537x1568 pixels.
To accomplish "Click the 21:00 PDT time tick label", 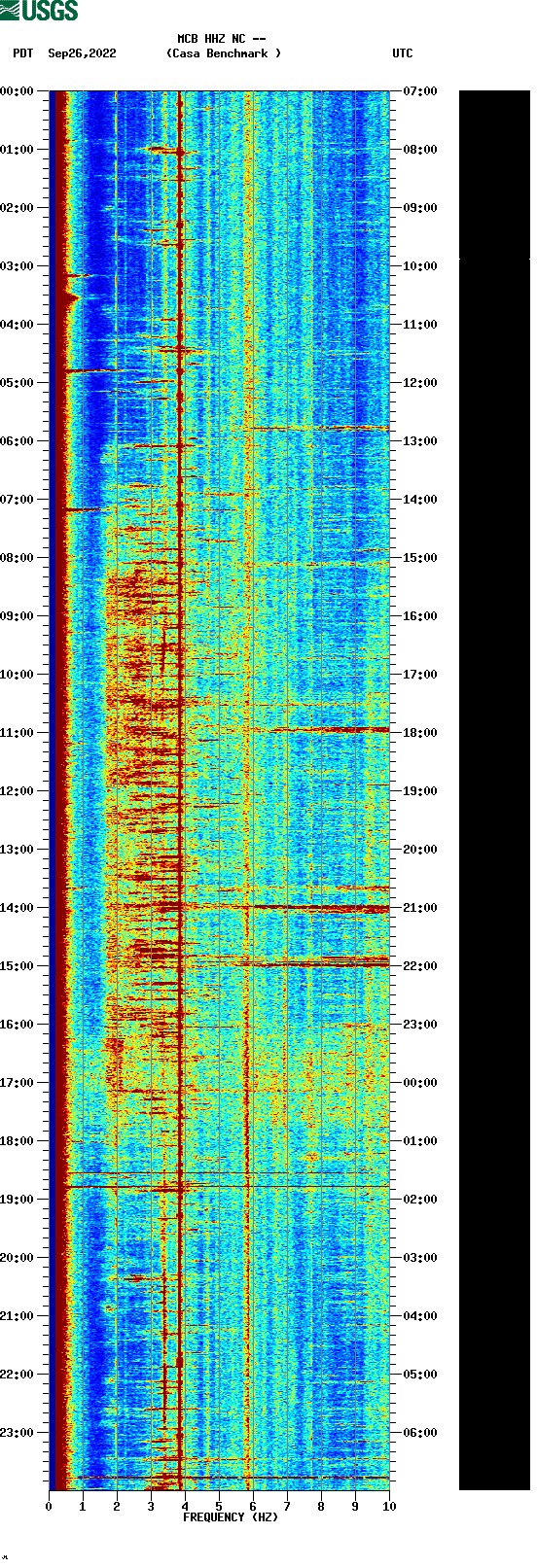I will pos(18,1316).
